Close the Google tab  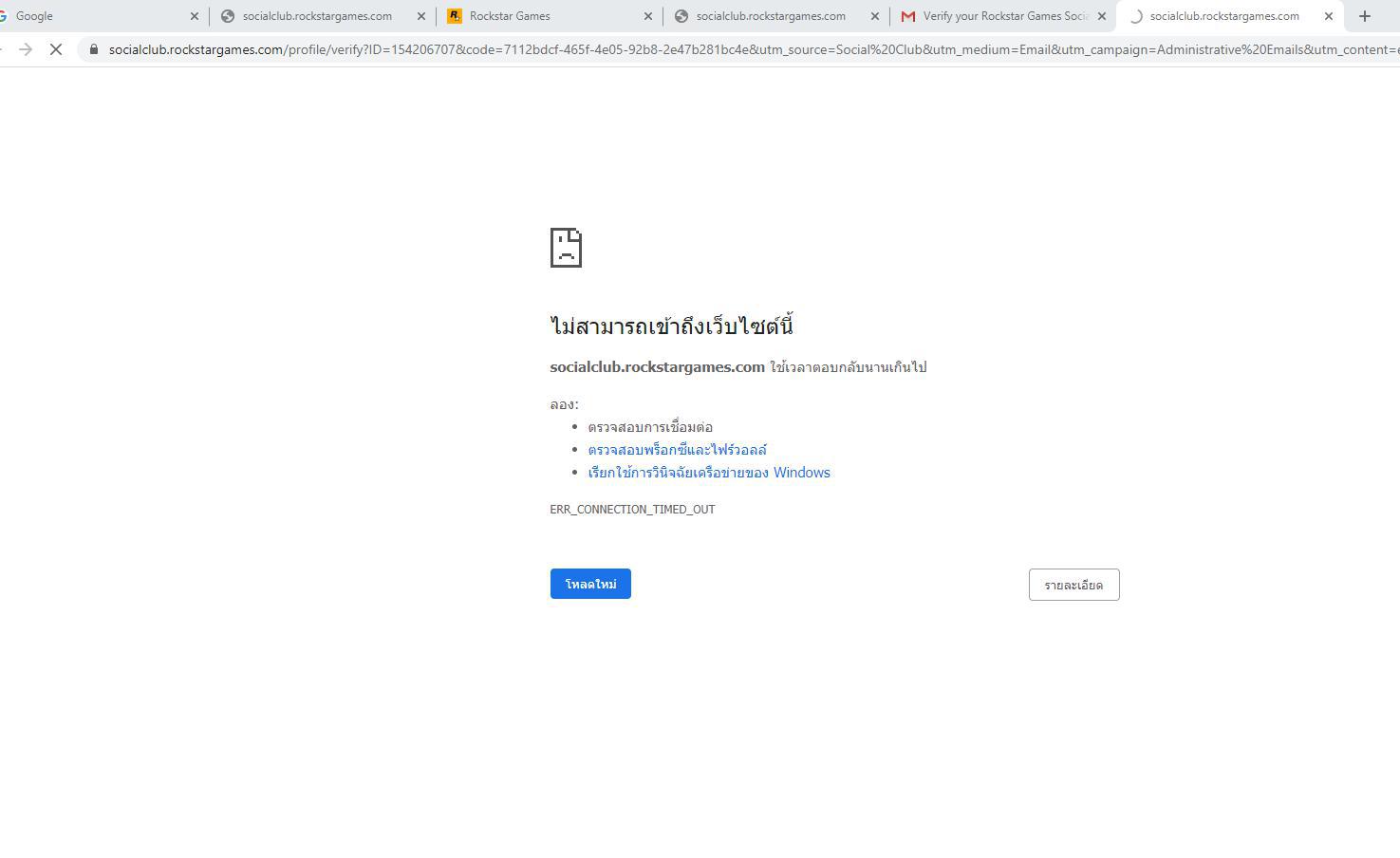195,16
